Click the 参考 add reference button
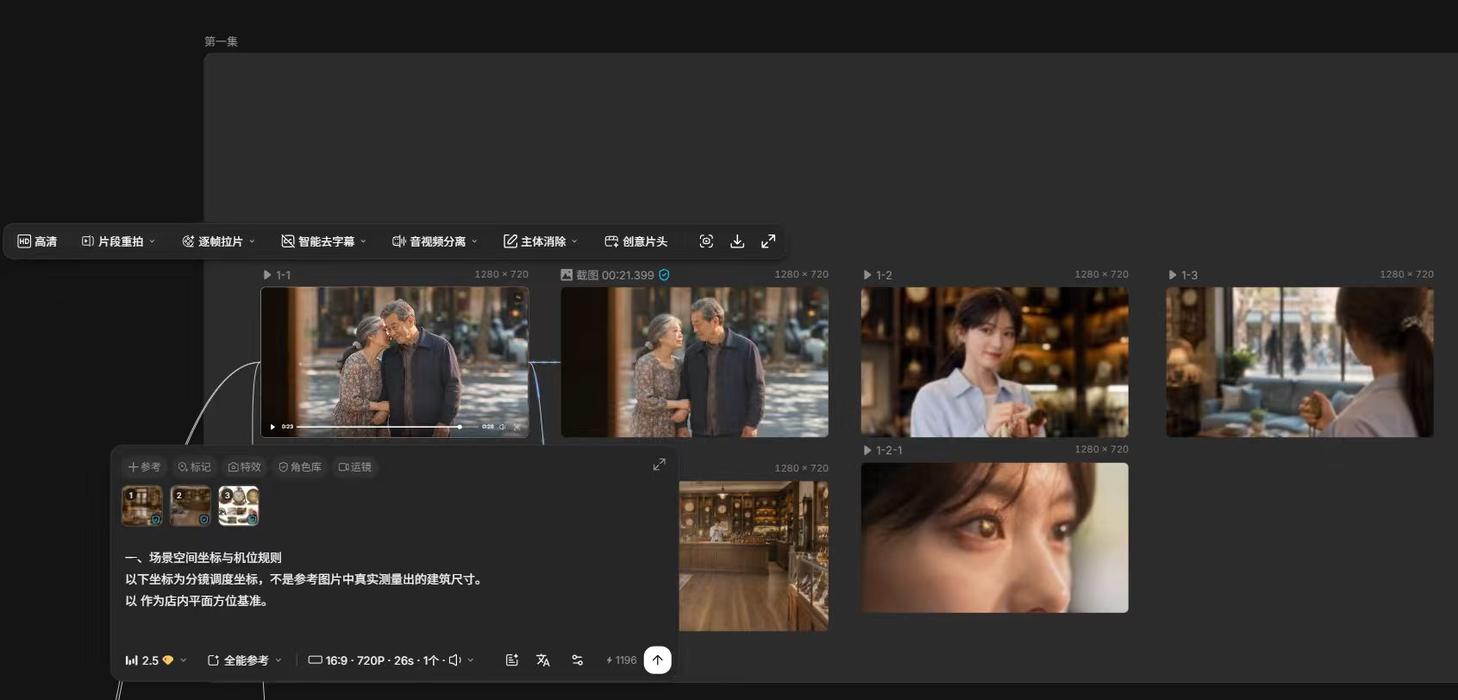The height and width of the screenshot is (700, 1458). coord(144,467)
